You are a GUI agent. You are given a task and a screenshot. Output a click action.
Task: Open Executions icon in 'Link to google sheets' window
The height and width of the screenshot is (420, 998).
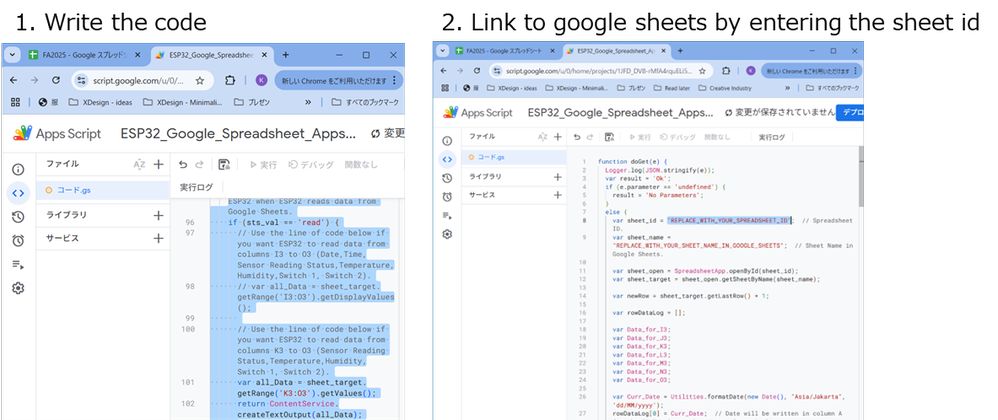tap(447, 216)
